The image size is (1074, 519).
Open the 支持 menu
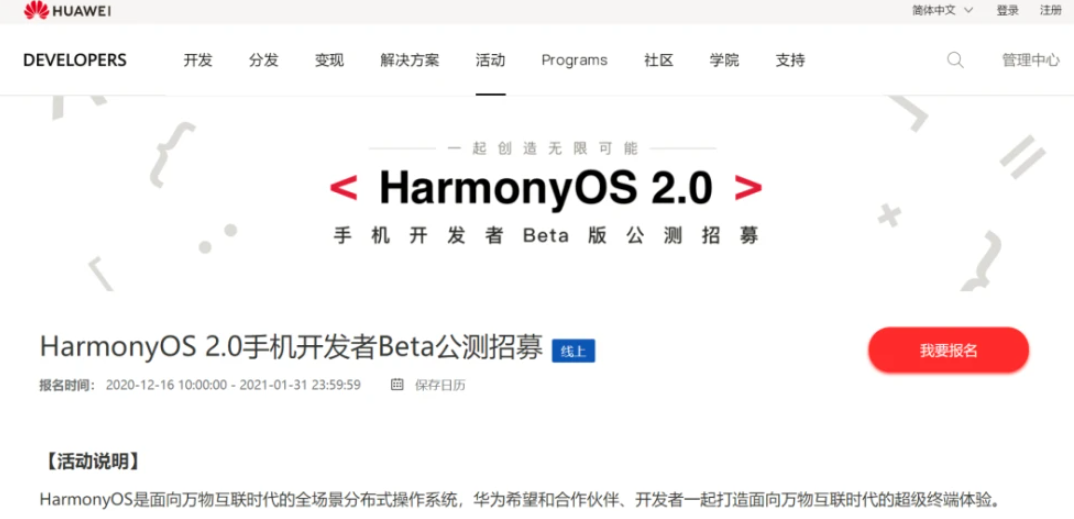(x=790, y=60)
